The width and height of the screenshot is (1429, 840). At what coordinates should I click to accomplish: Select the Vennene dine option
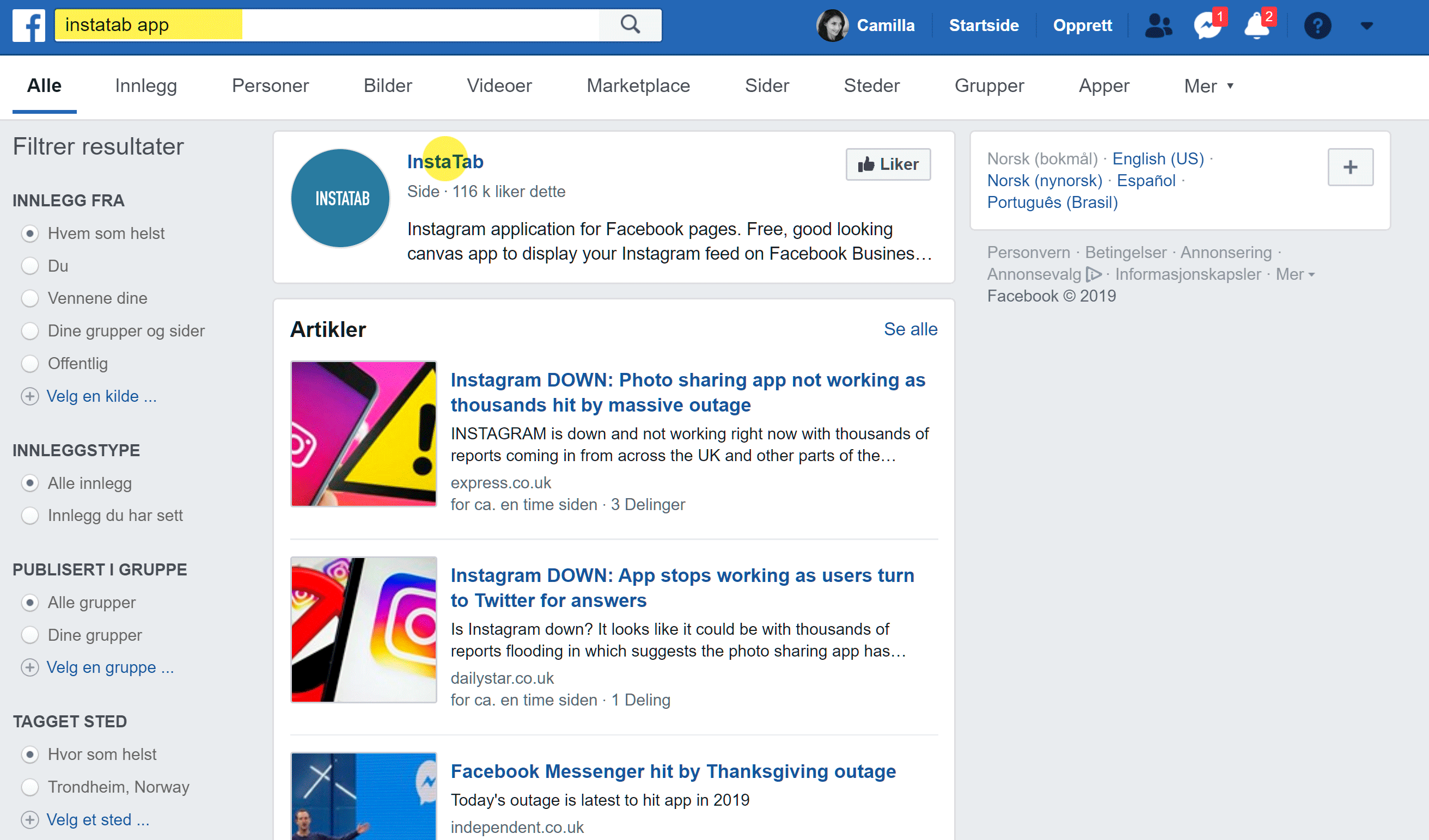(29, 298)
